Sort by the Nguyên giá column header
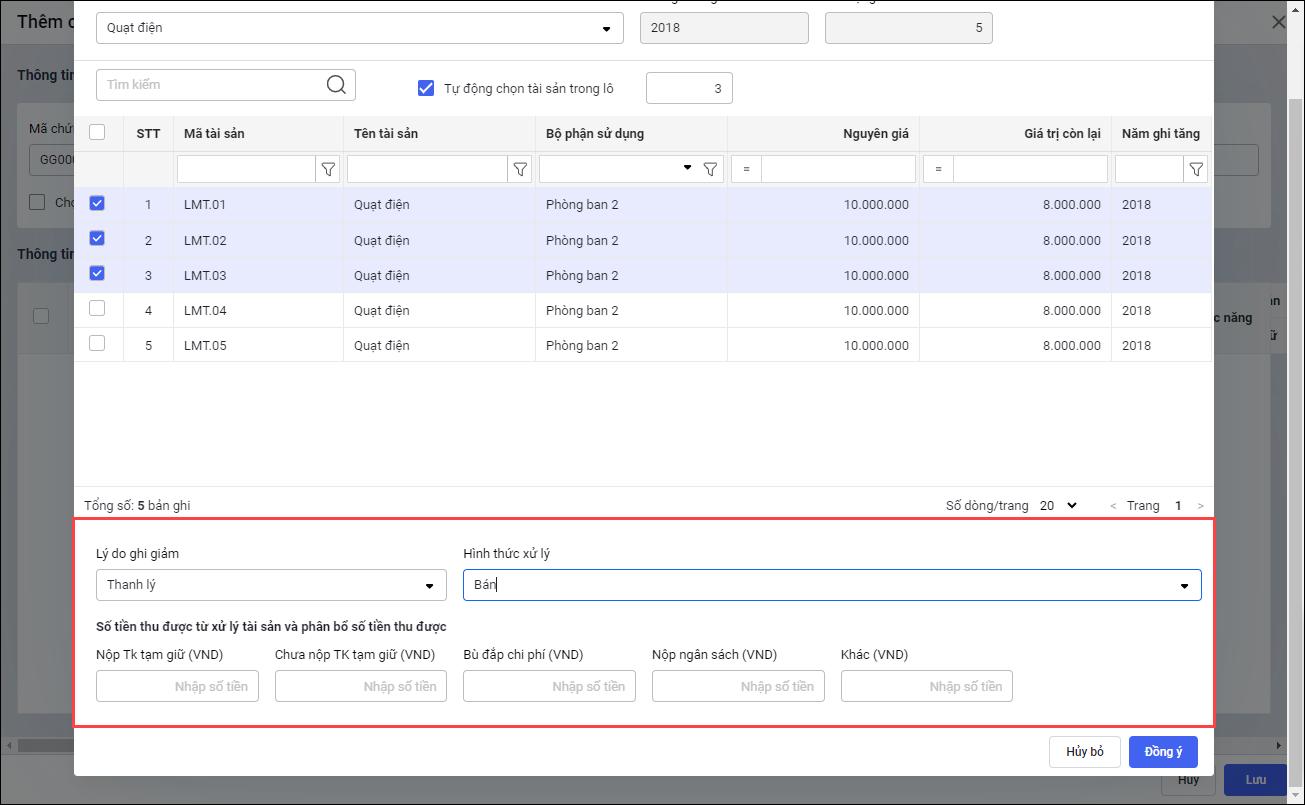This screenshot has width=1305, height=805. [x=877, y=133]
